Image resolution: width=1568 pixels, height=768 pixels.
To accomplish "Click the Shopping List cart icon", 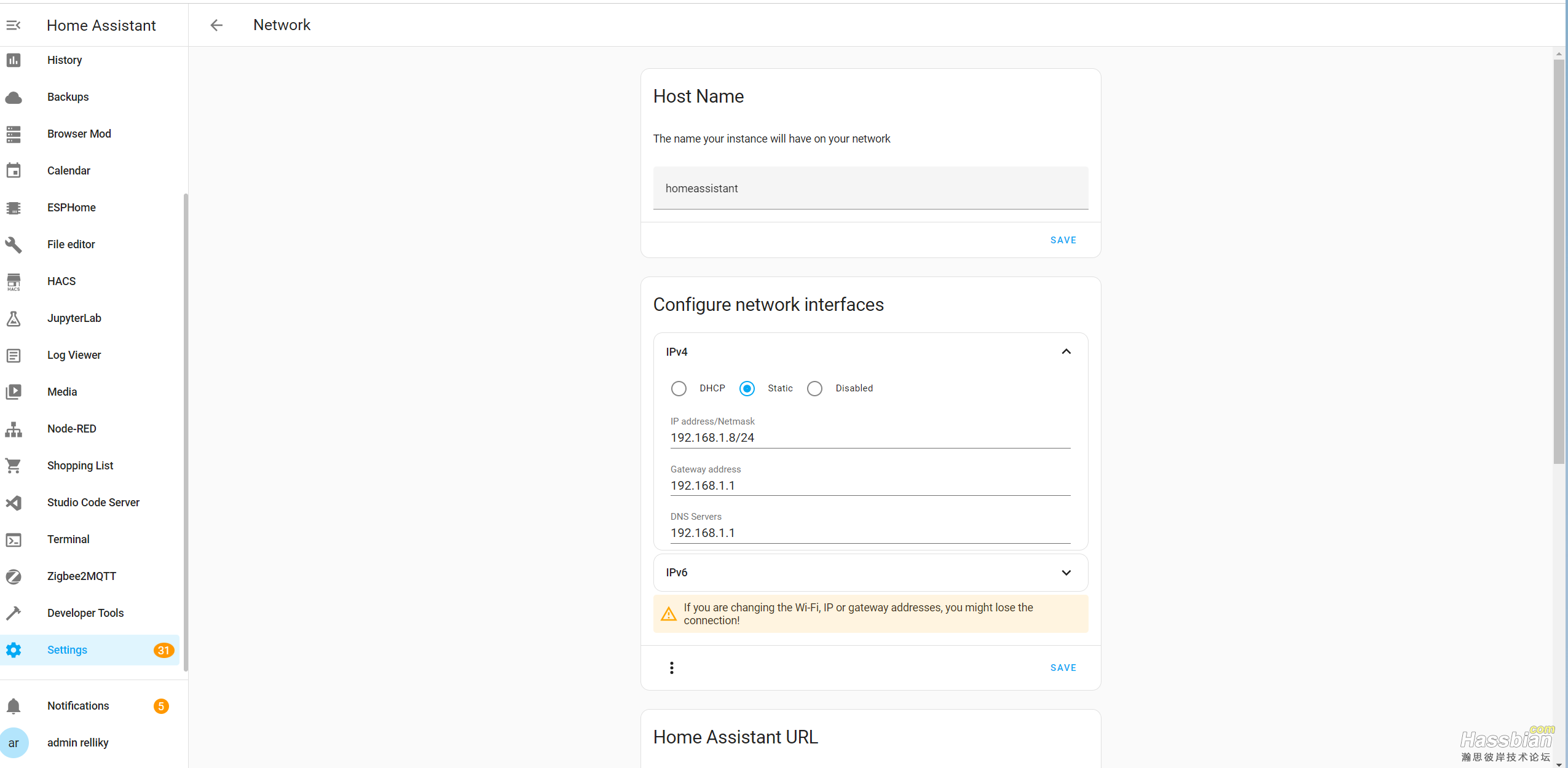I will (14, 466).
